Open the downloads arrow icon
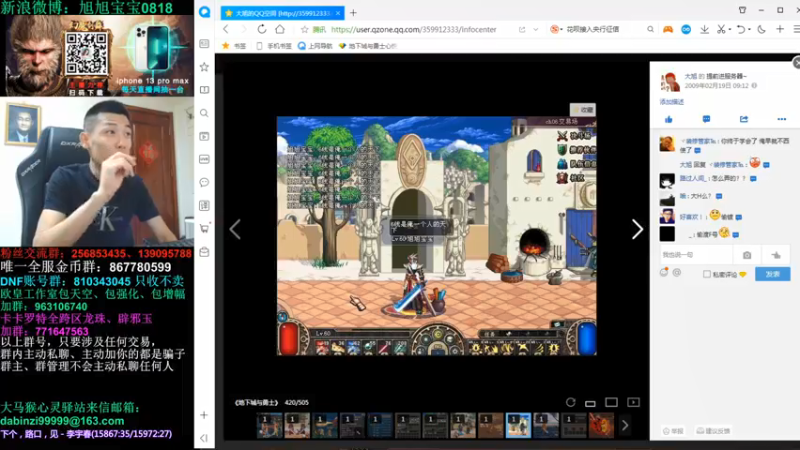This screenshot has width=800, height=450. (704, 30)
